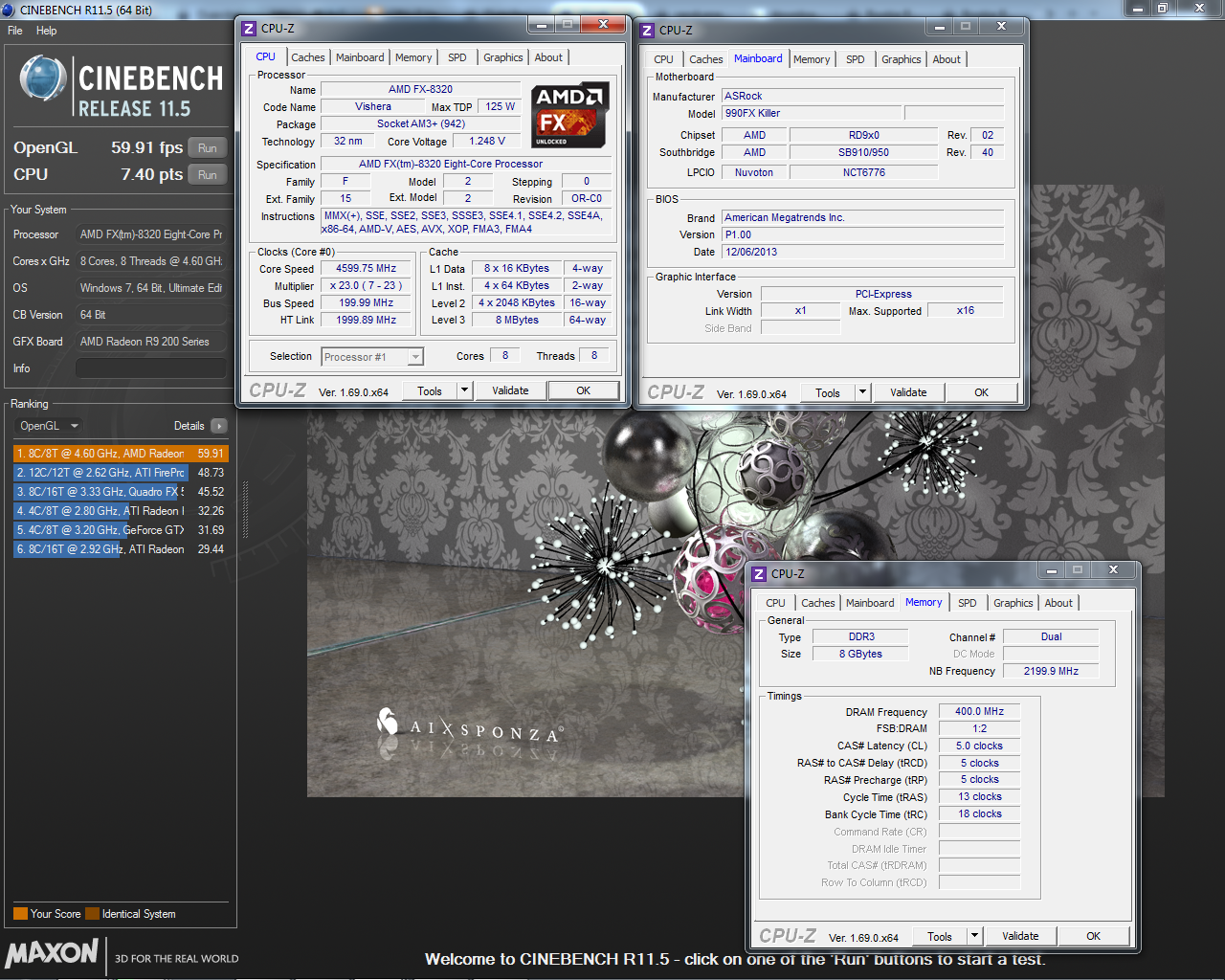Image resolution: width=1225 pixels, height=980 pixels.
Task: Click Tools button in the Mainboard window
Action: click(x=828, y=392)
